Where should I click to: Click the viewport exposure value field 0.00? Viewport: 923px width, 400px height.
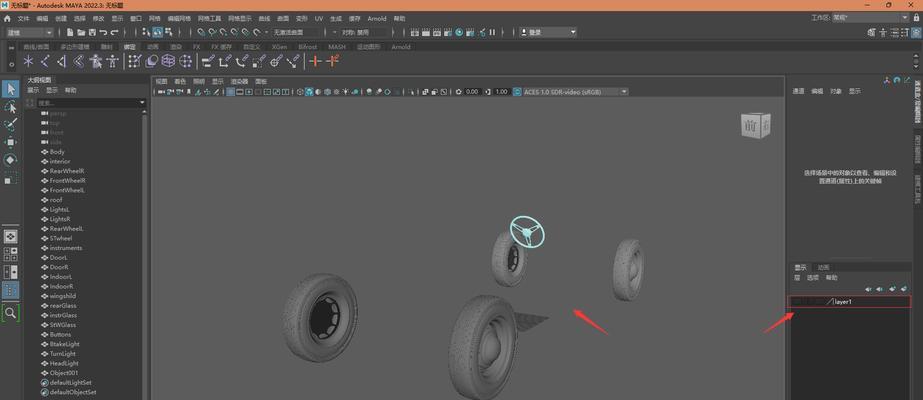[x=472, y=92]
